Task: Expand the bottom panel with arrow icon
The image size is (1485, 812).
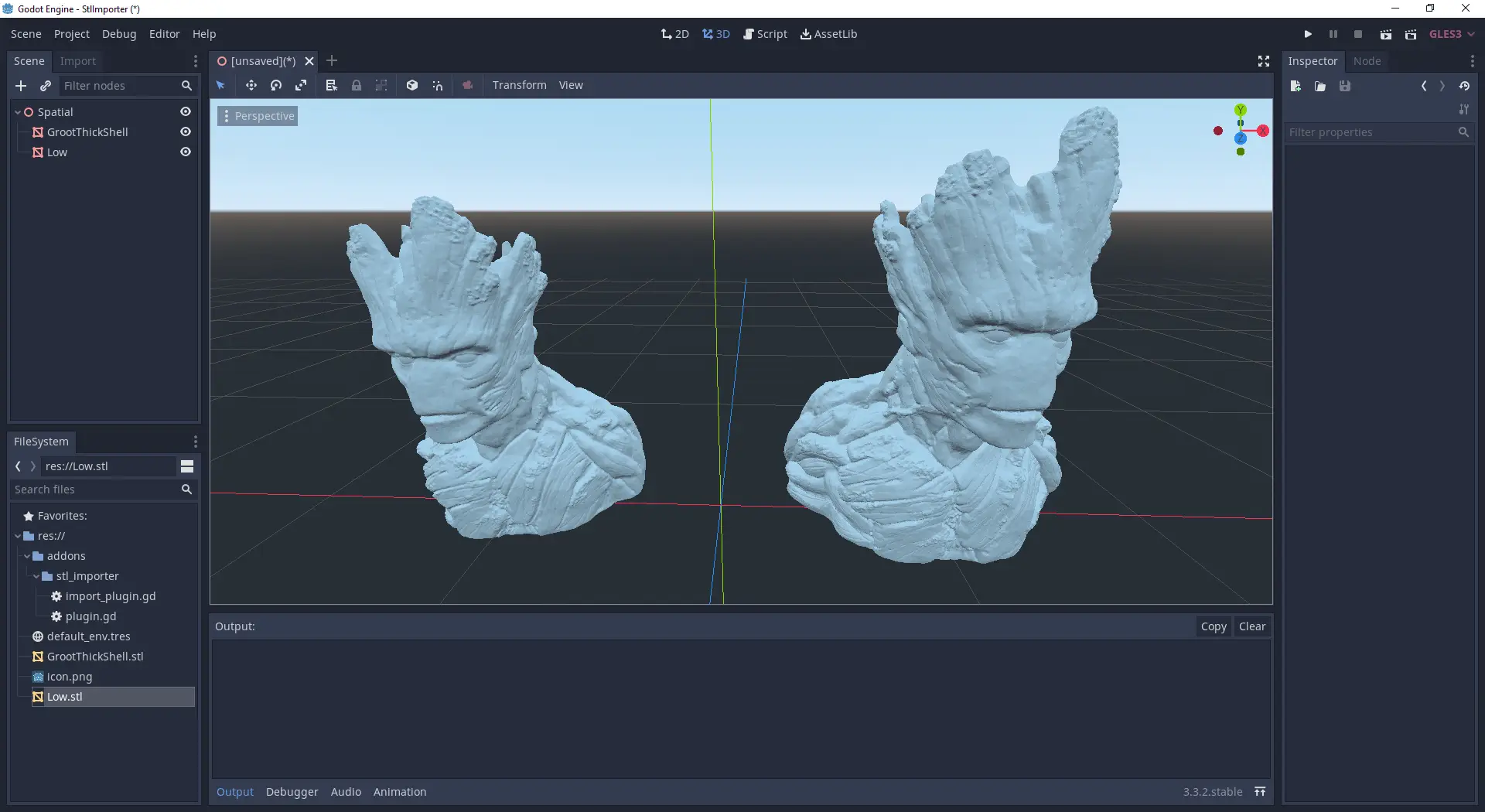Action: click(1260, 791)
